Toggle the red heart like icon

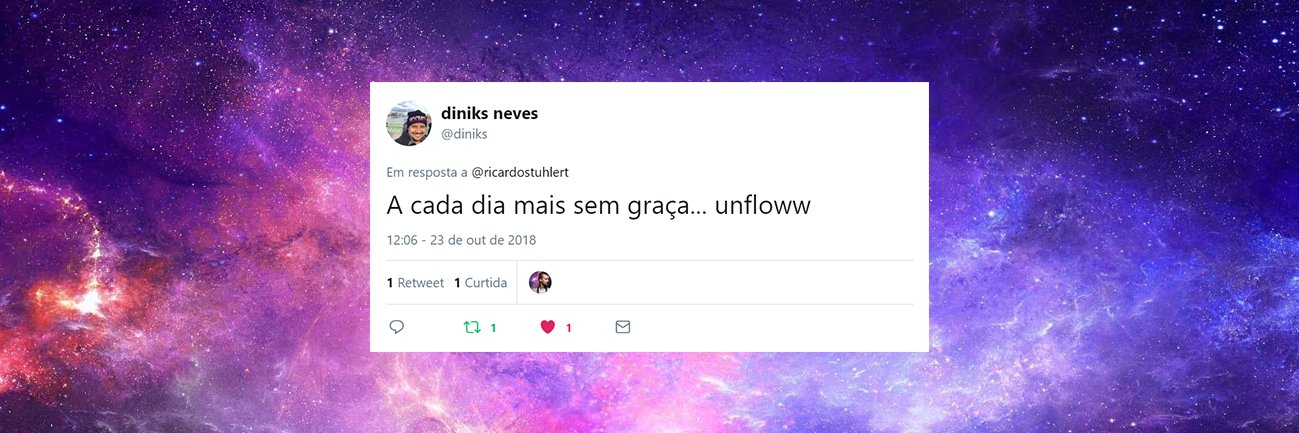(x=547, y=327)
